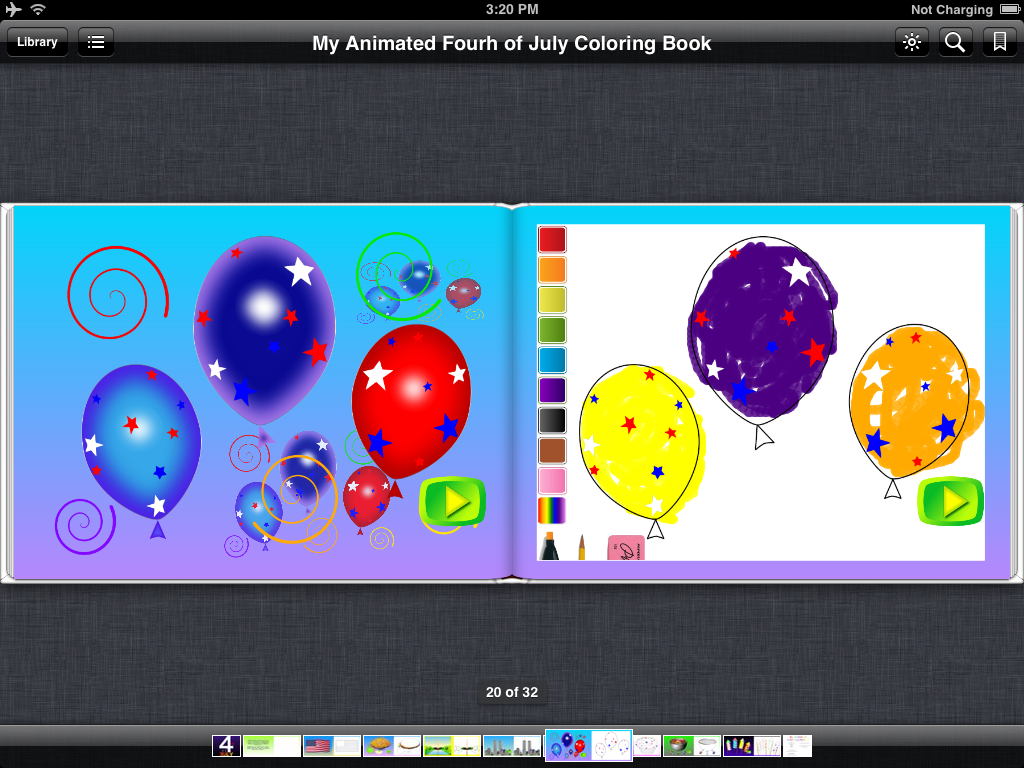This screenshot has width=1024, height=768.
Task: Open the city skyline page thumbnail
Action: tap(497, 746)
